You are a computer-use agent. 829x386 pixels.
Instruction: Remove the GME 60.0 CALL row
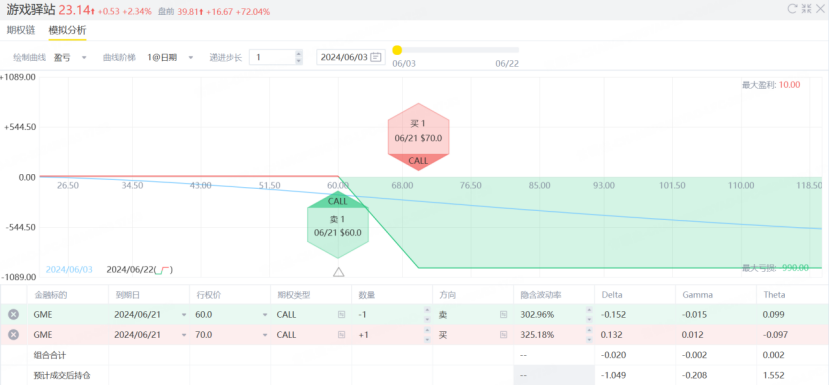pyautogui.click(x=14, y=315)
